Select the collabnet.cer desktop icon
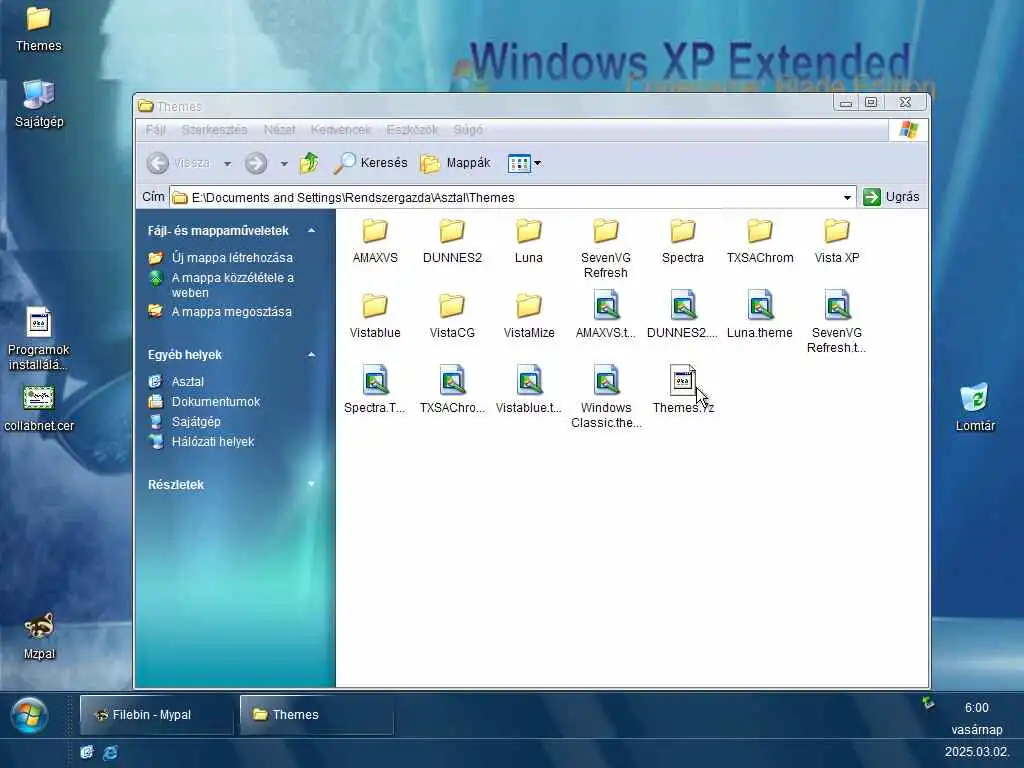Viewport: 1024px width, 768px height. click(39, 409)
